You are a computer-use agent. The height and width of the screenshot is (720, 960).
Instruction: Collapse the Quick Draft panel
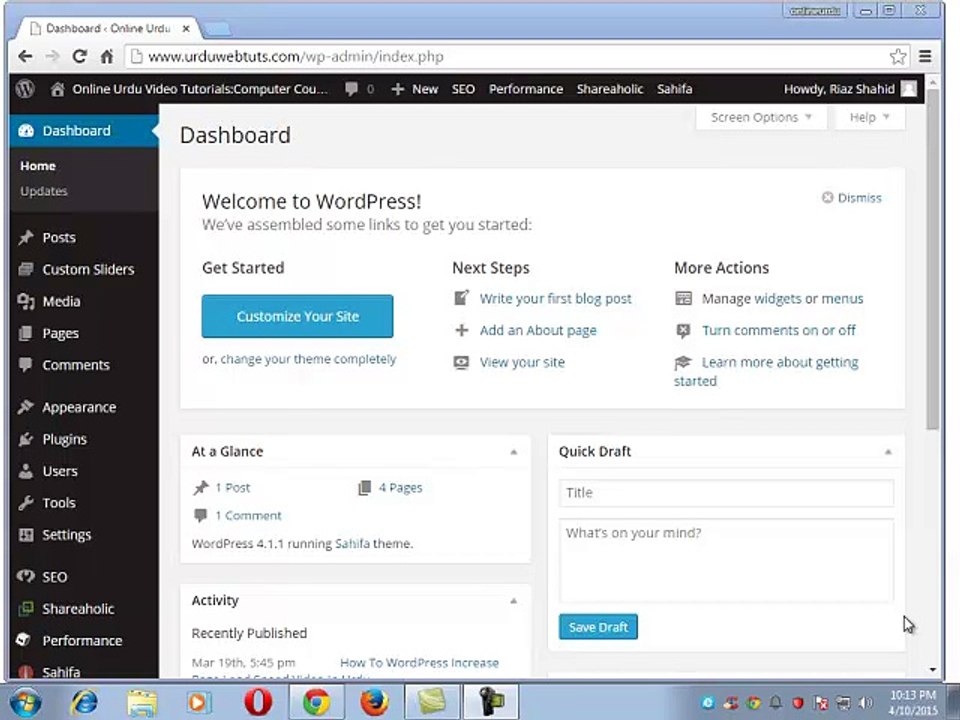[888, 452]
